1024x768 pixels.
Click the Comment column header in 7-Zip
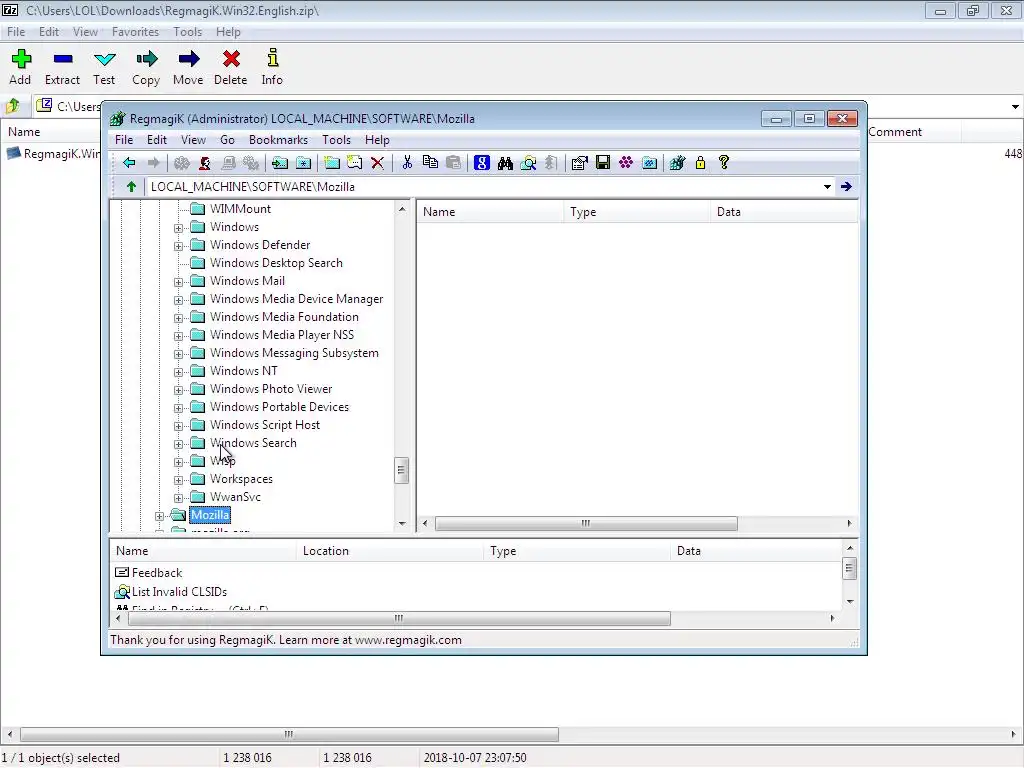click(x=913, y=132)
